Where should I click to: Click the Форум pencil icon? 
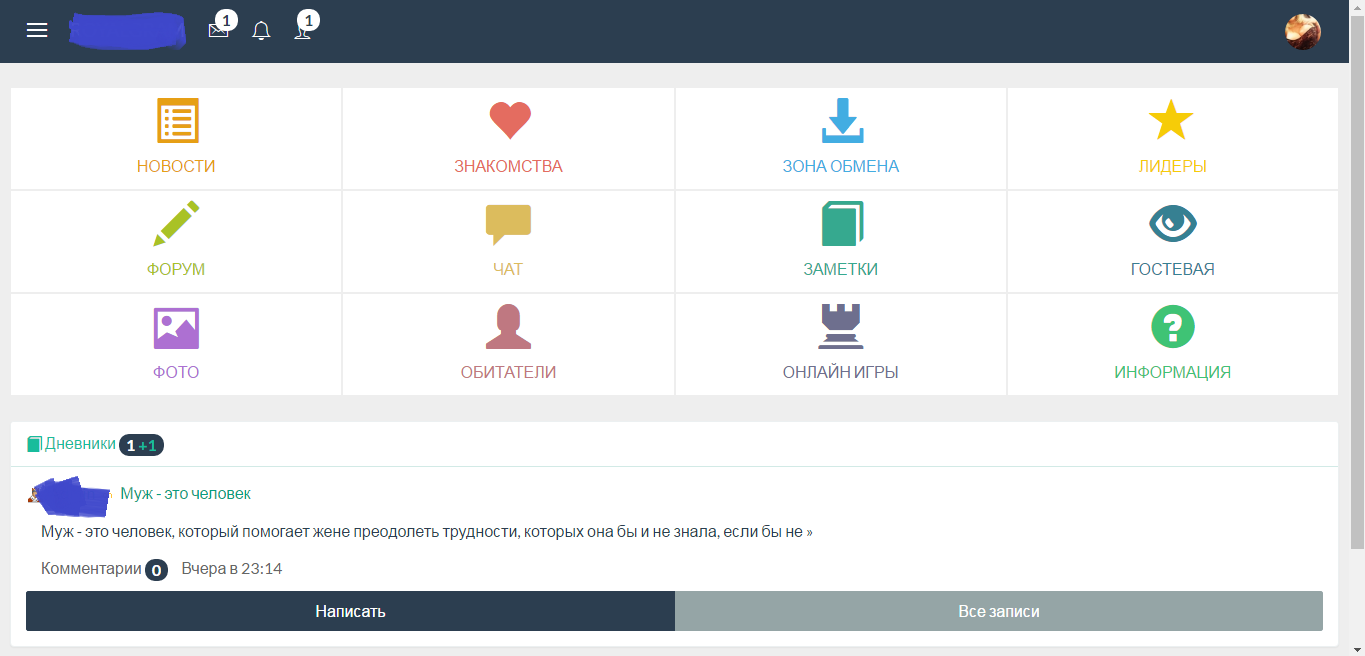pyautogui.click(x=177, y=224)
